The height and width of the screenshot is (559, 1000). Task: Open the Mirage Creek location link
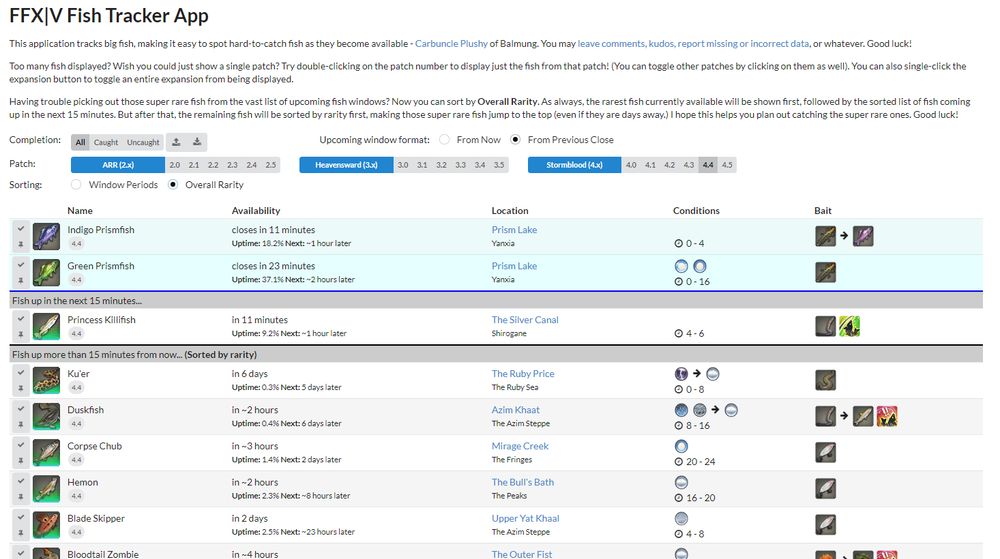(520, 446)
